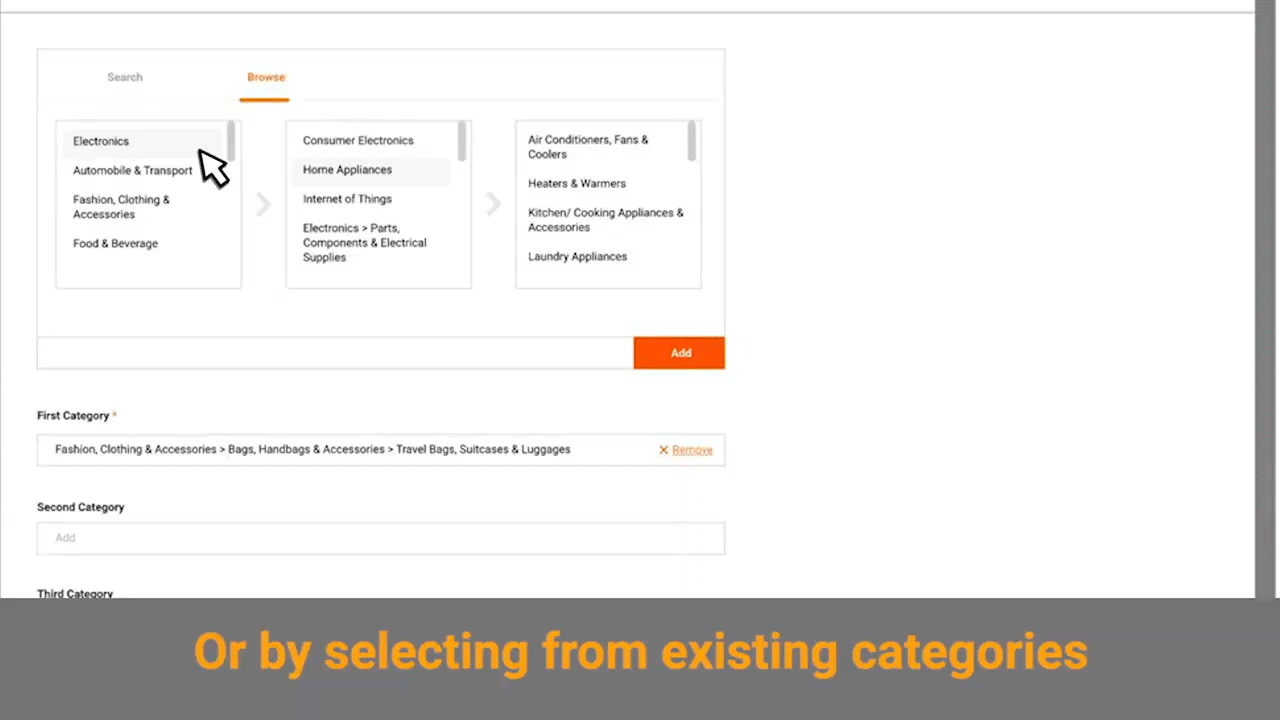
Task: Select Fashion, Clothing & Accessories category
Action: tap(121, 206)
